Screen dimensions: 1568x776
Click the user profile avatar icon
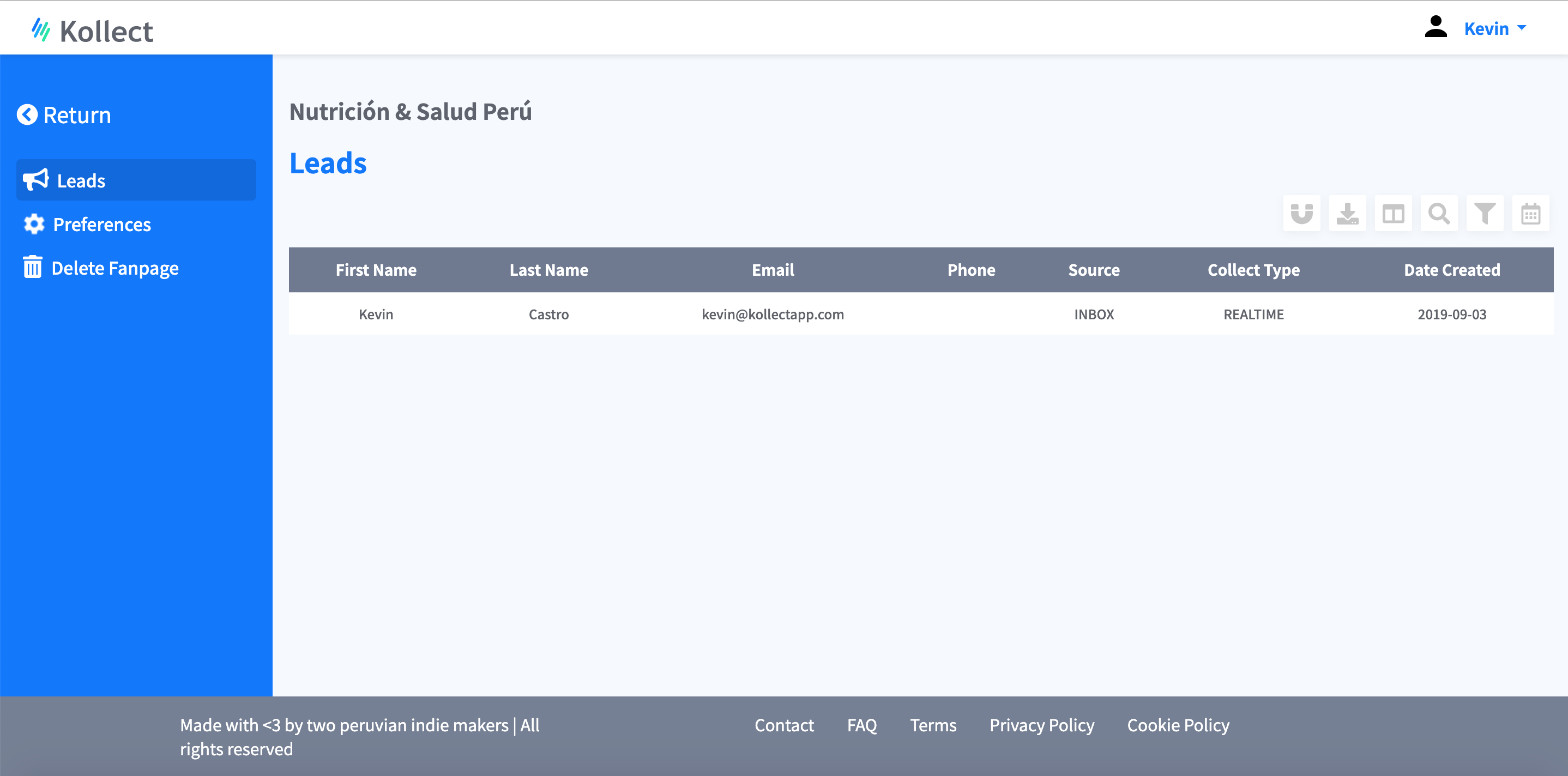[1436, 27]
